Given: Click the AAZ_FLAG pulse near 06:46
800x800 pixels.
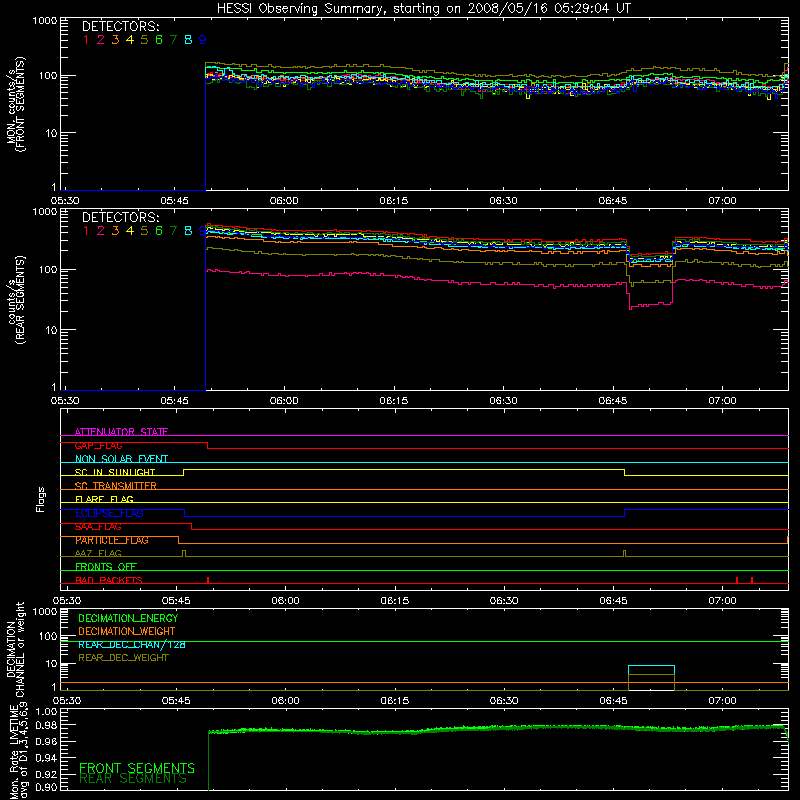Looking at the screenshot, I should click(x=624, y=554).
